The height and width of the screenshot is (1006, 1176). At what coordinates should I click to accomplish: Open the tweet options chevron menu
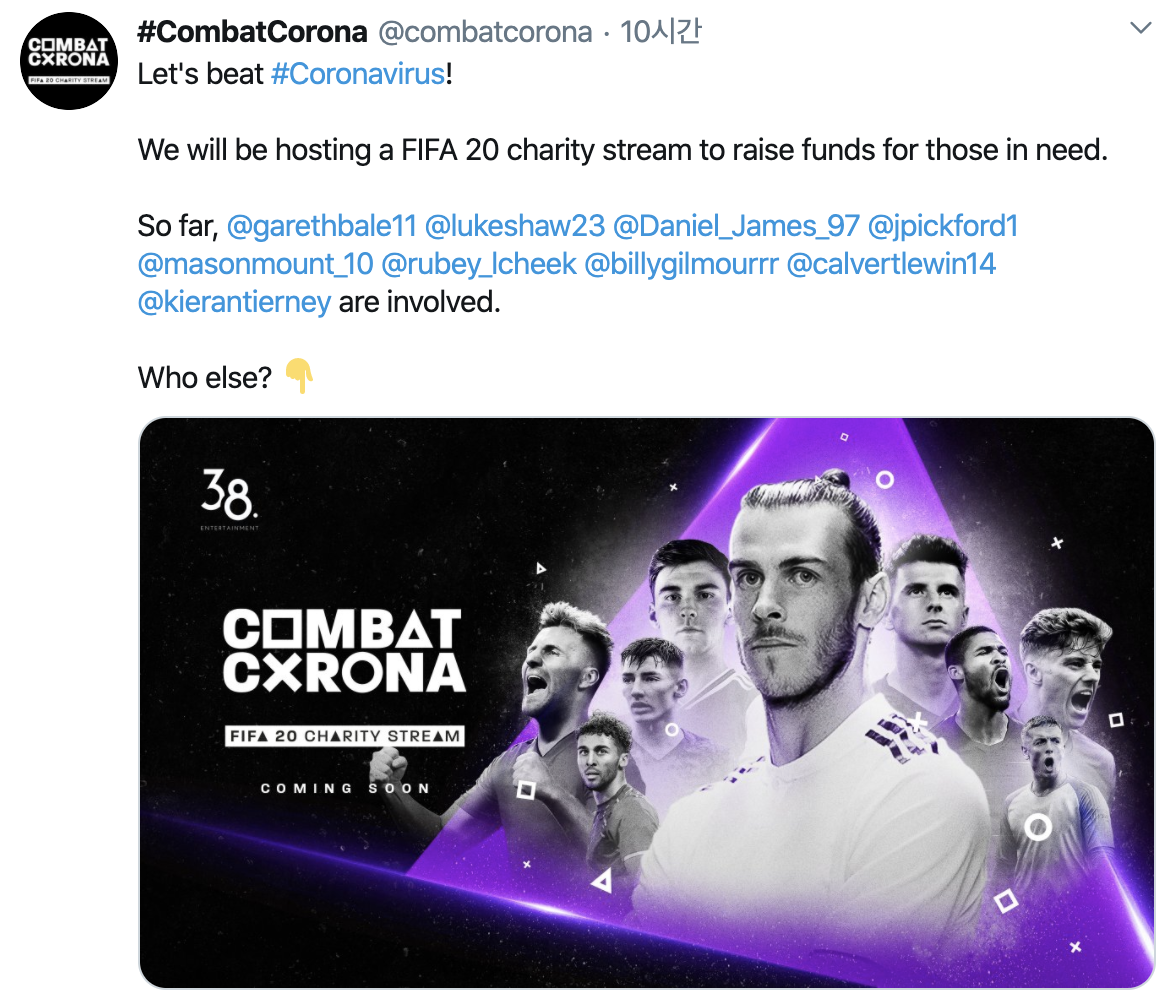tap(1140, 29)
